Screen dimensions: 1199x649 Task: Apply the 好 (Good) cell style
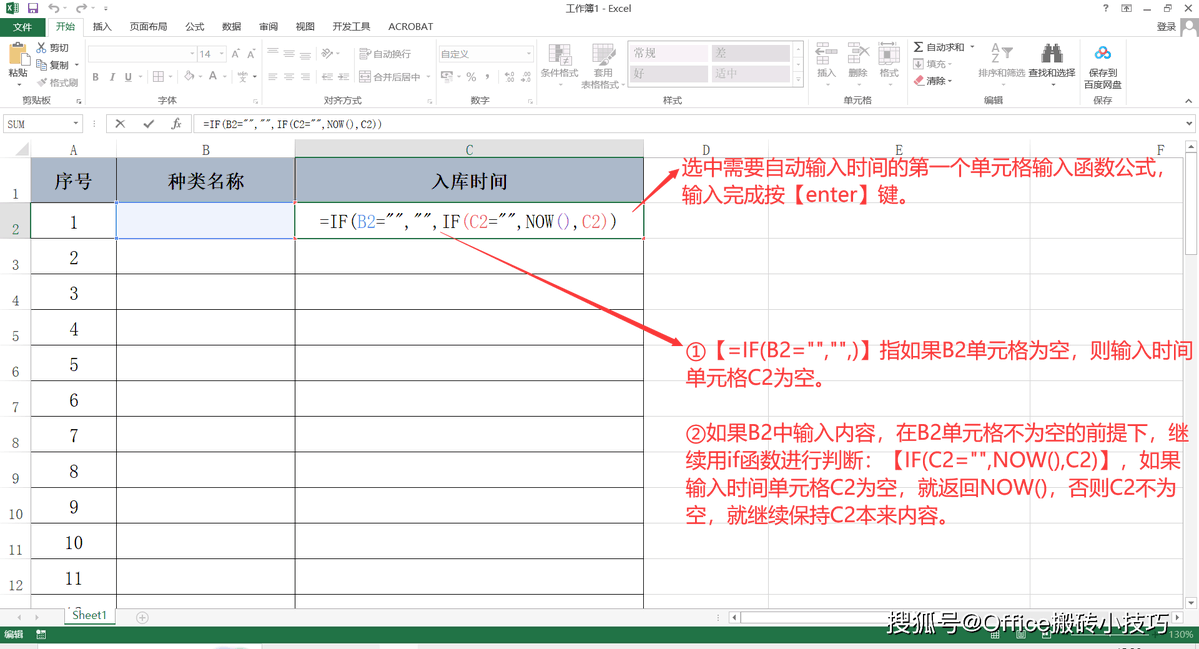pyautogui.click(x=668, y=73)
